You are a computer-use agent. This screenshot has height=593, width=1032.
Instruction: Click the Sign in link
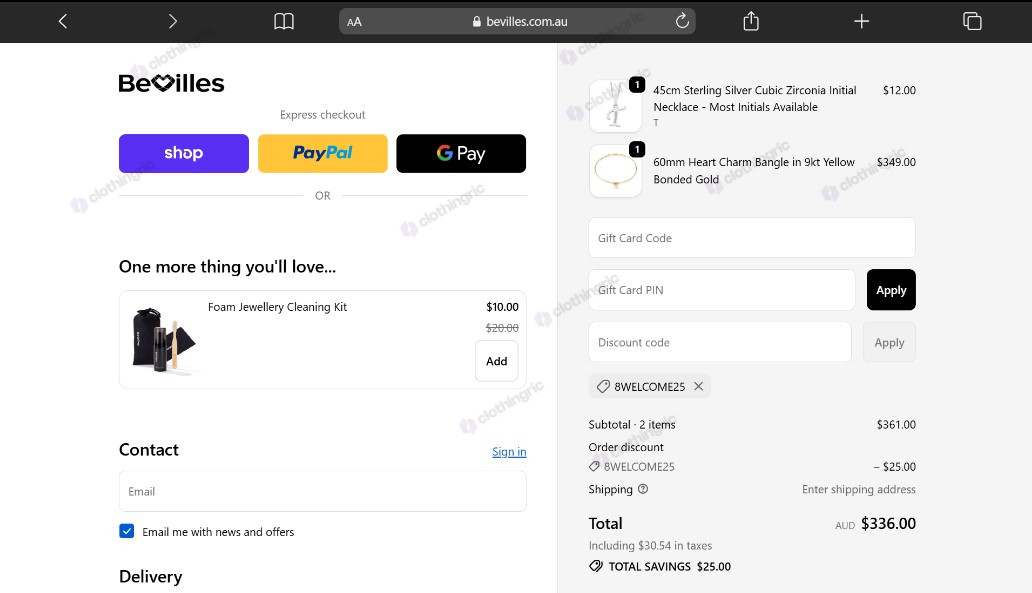509,451
